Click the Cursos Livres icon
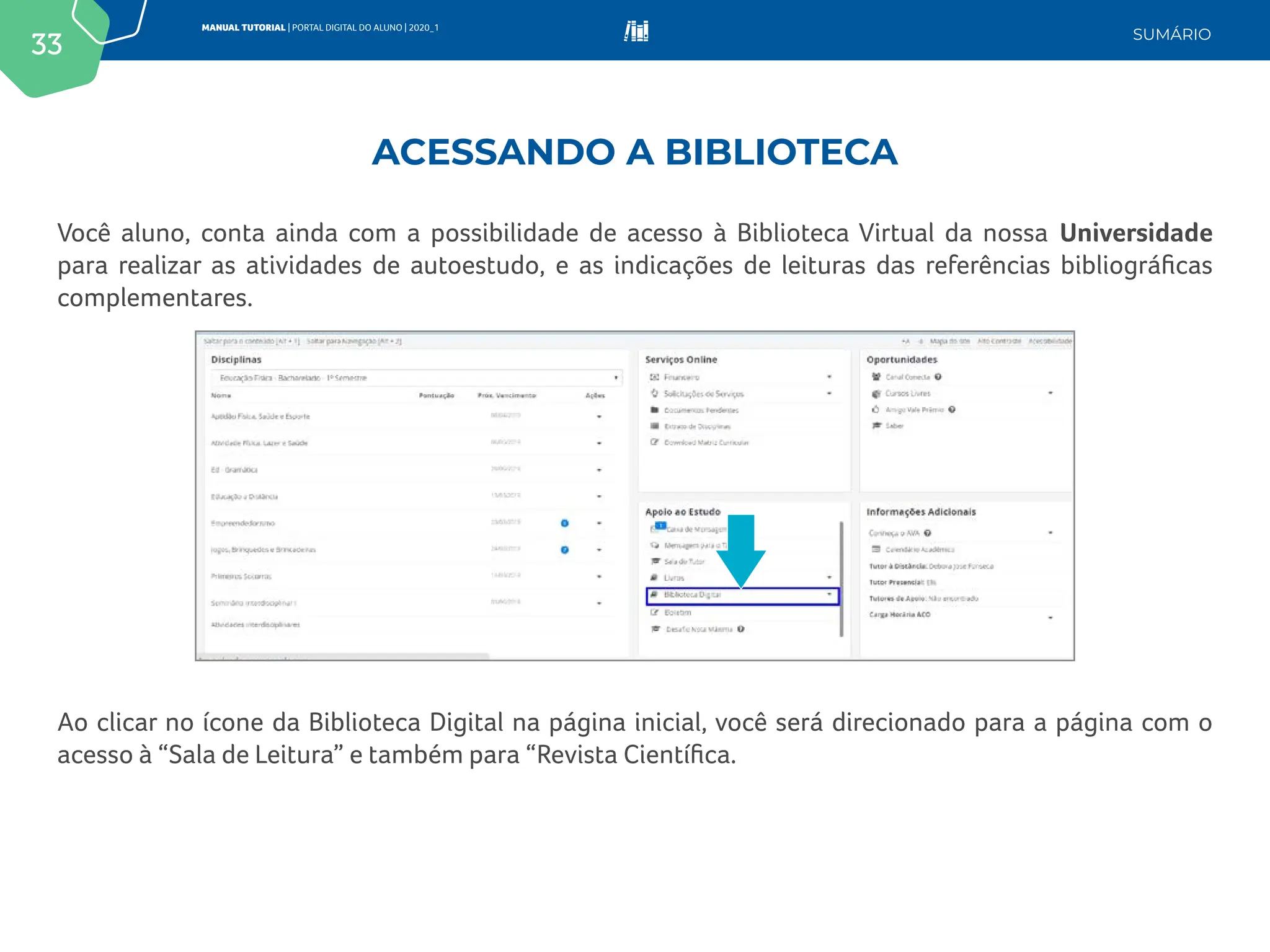The height and width of the screenshot is (952, 1270). tap(876, 393)
